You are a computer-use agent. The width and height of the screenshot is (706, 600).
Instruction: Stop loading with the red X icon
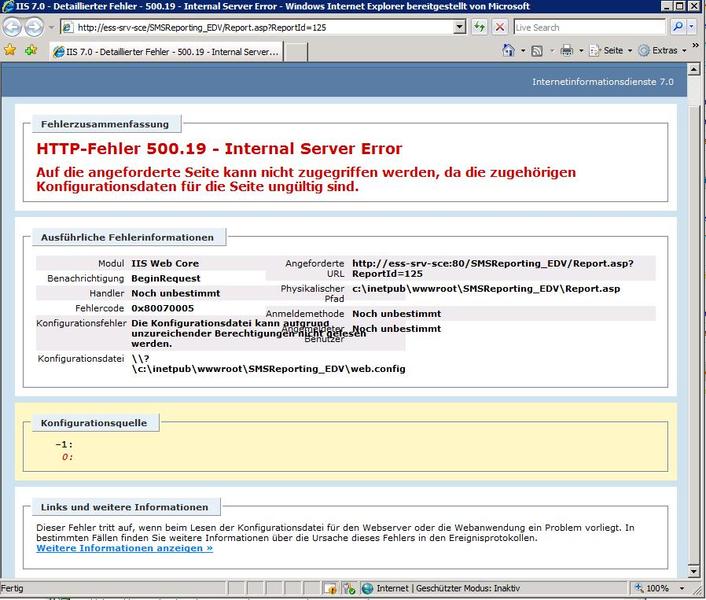(500, 27)
